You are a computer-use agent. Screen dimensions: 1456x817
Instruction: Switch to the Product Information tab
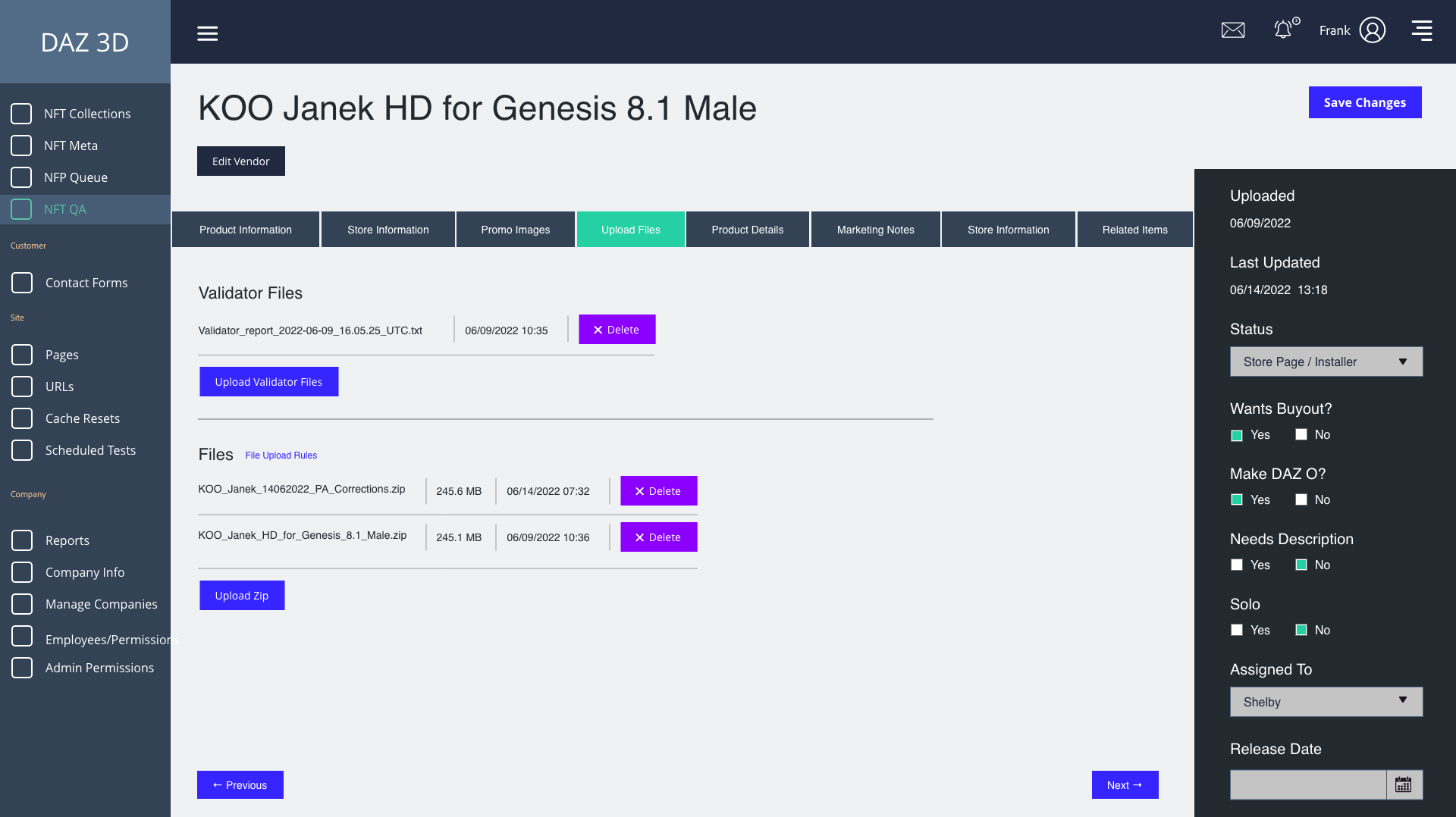coord(246,230)
